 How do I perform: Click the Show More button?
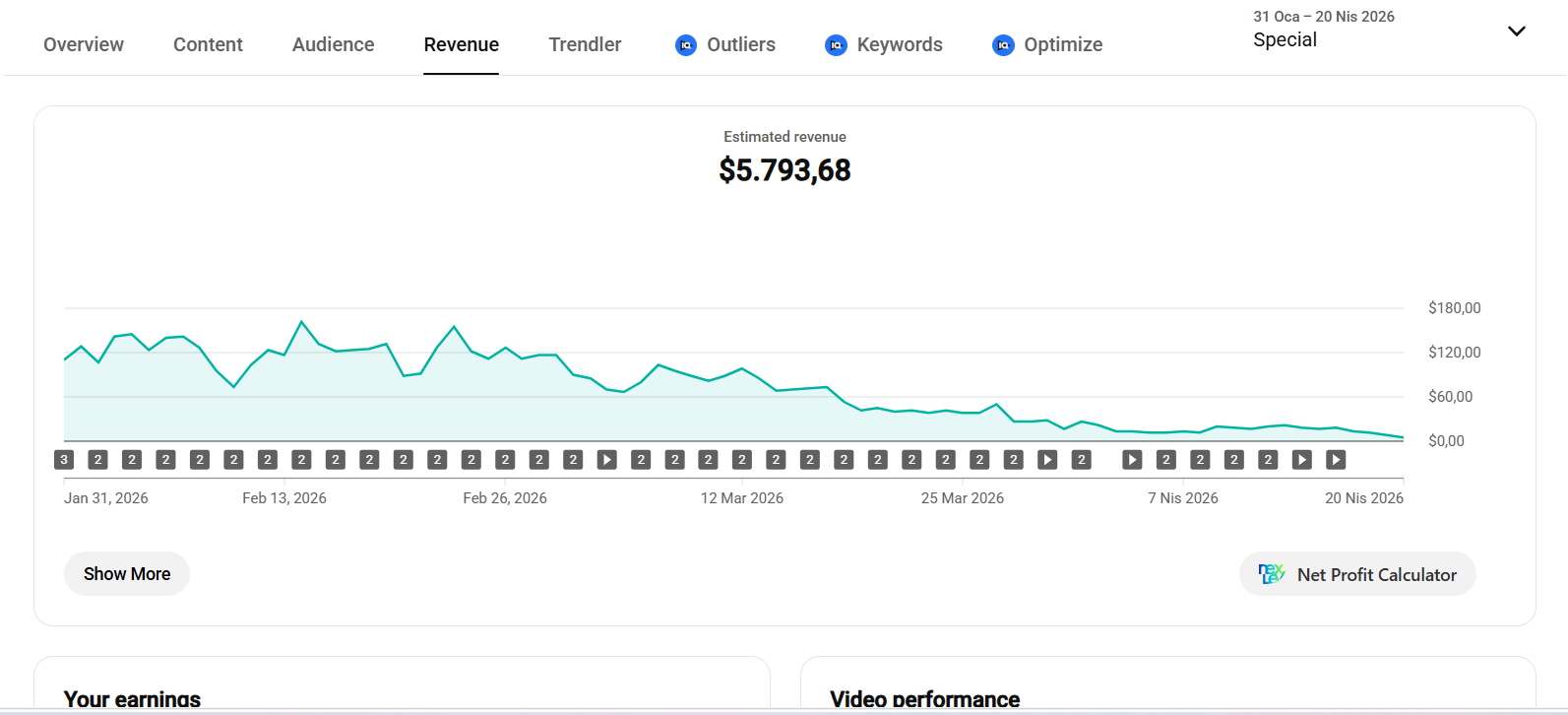point(127,573)
